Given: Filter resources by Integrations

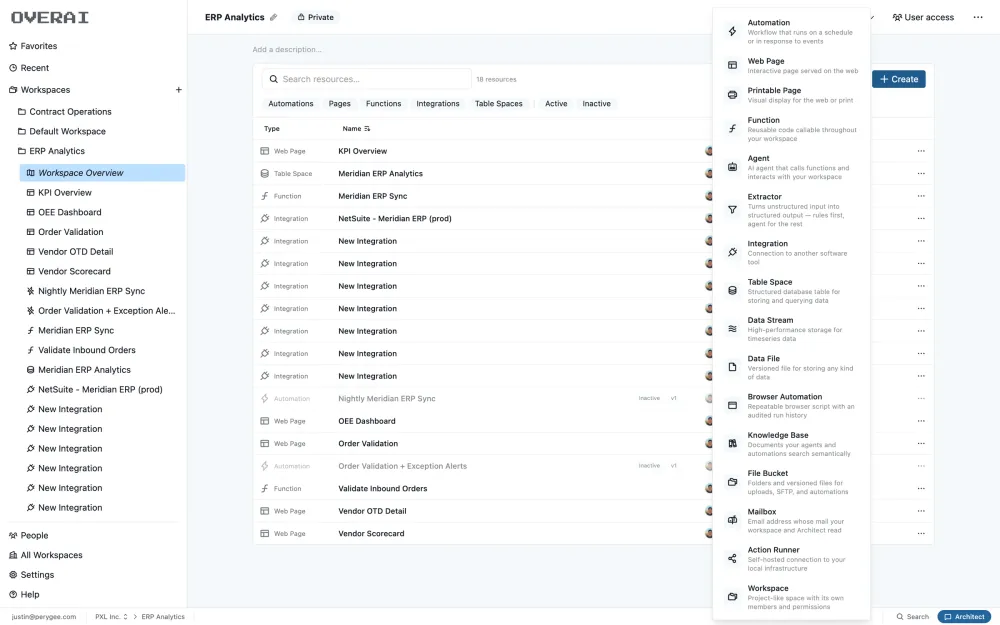Looking at the screenshot, I should pyautogui.click(x=438, y=103).
